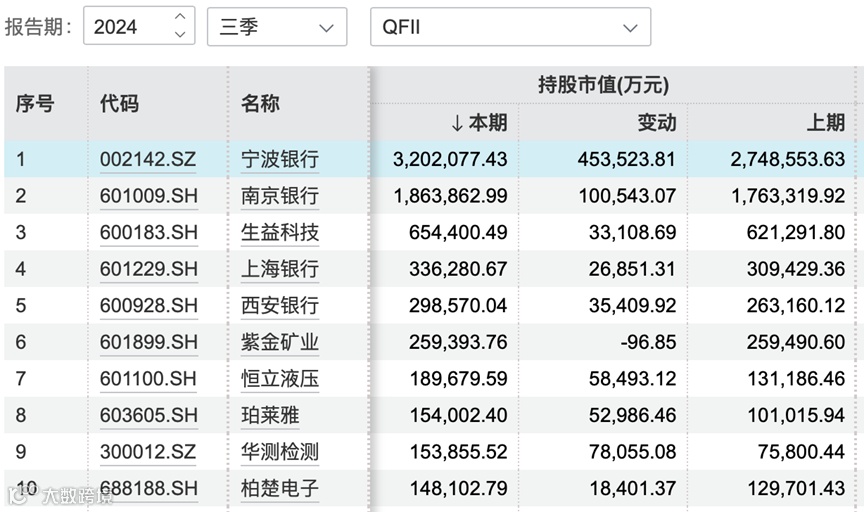Select the value 336,280.67
Image resolution: width=864 pixels, height=512 pixels.
point(458,268)
